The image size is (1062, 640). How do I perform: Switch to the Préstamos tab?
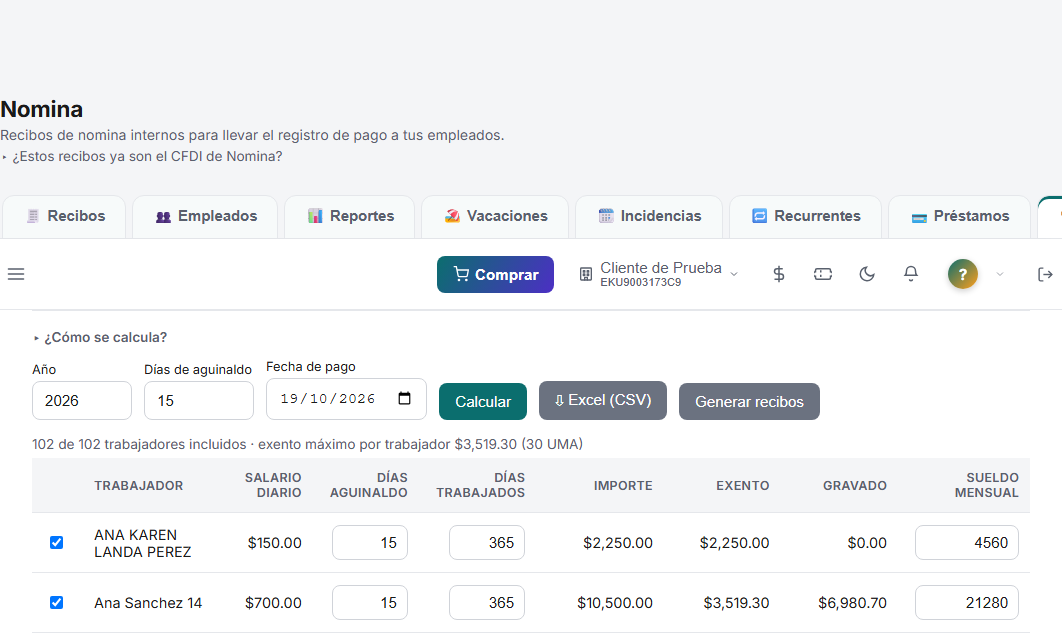coord(959,217)
